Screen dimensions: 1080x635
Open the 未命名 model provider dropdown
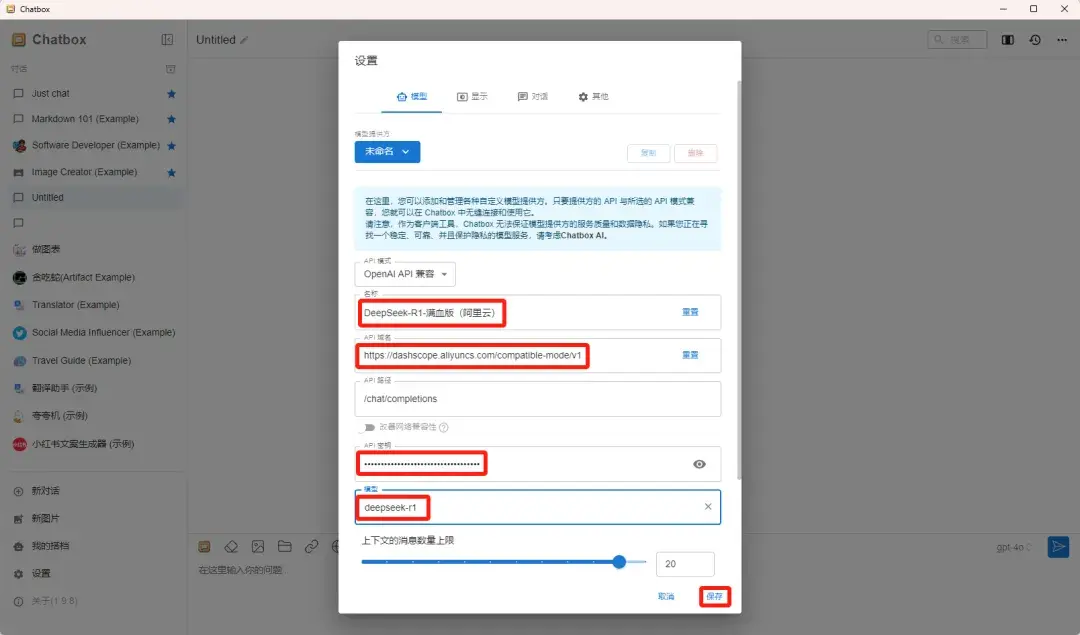387,152
